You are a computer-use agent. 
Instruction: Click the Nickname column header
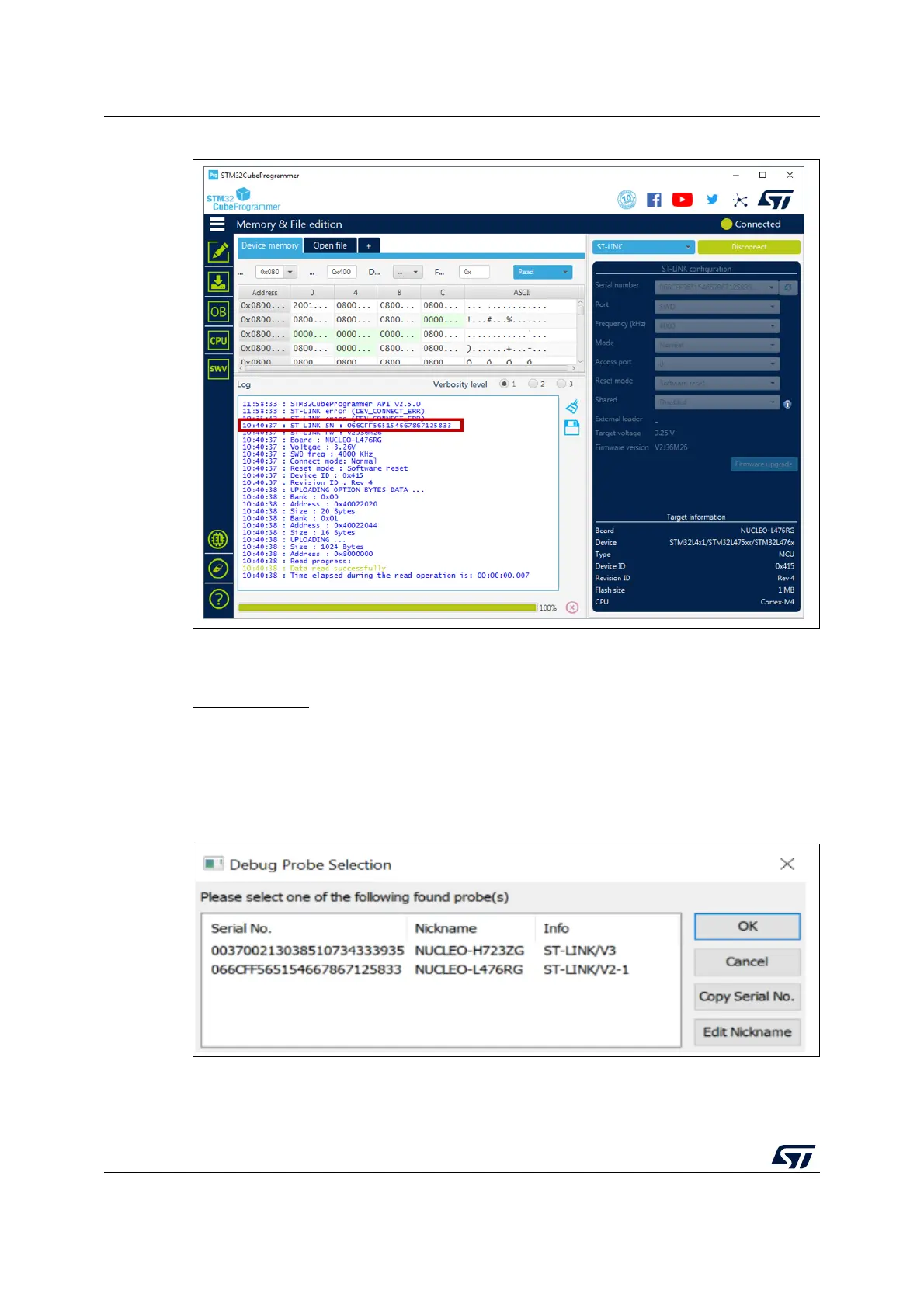pos(446,928)
